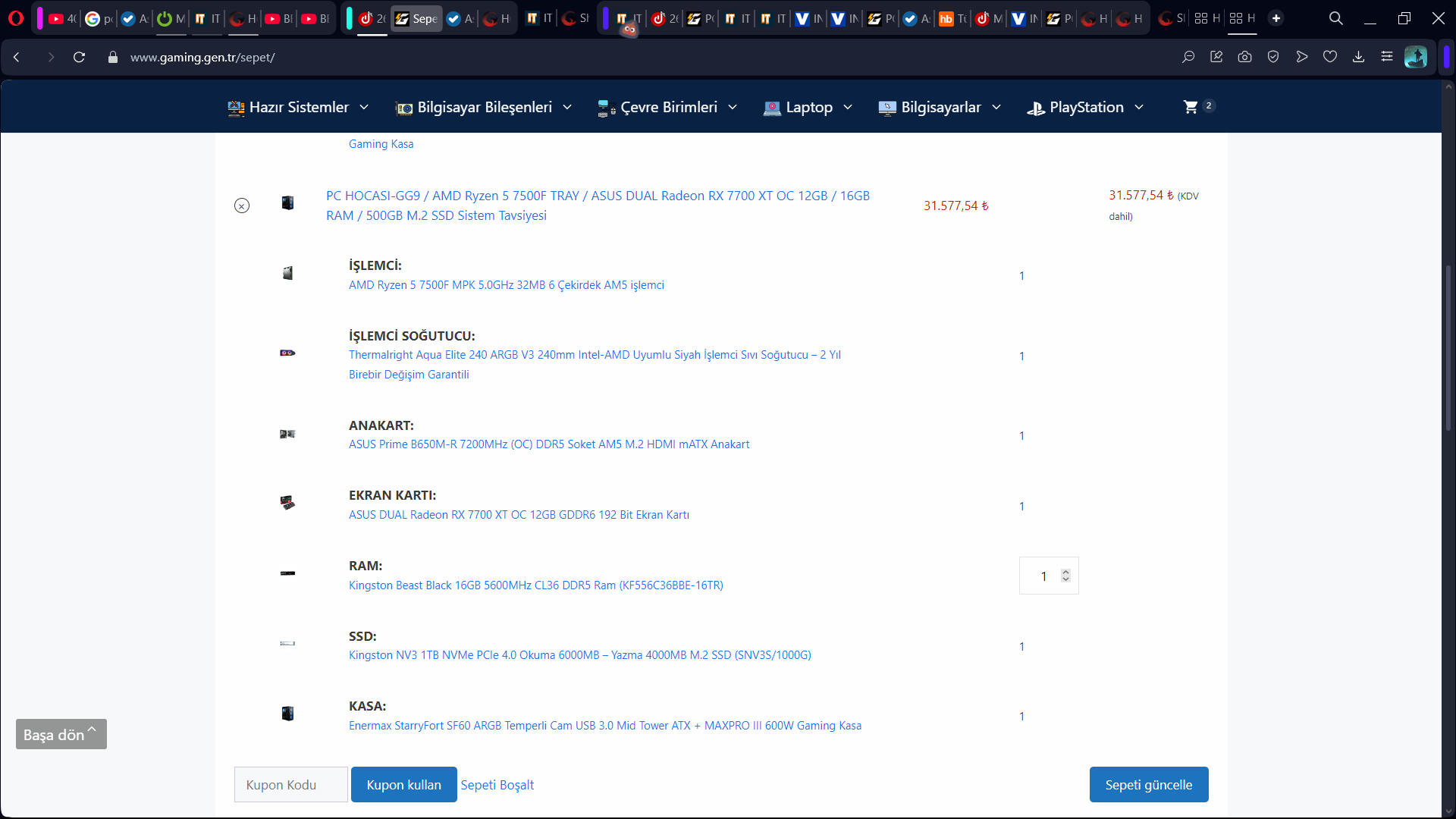Bookmark this page with the heart icon
This screenshot has width=1456, height=819.
pos(1330,57)
